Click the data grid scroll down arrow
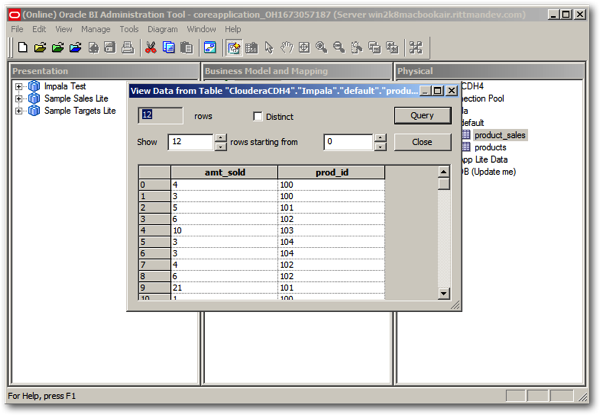This screenshot has width=600, height=415. (443, 293)
